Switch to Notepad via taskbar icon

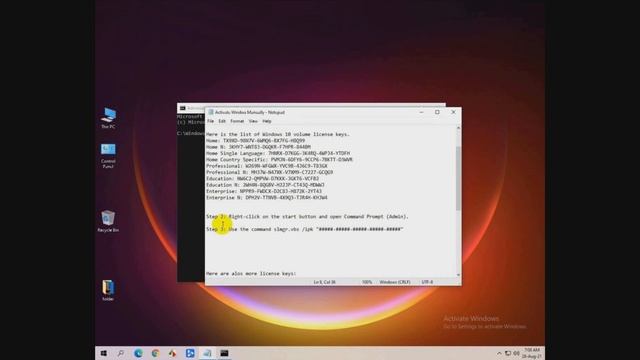pos(207,353)
